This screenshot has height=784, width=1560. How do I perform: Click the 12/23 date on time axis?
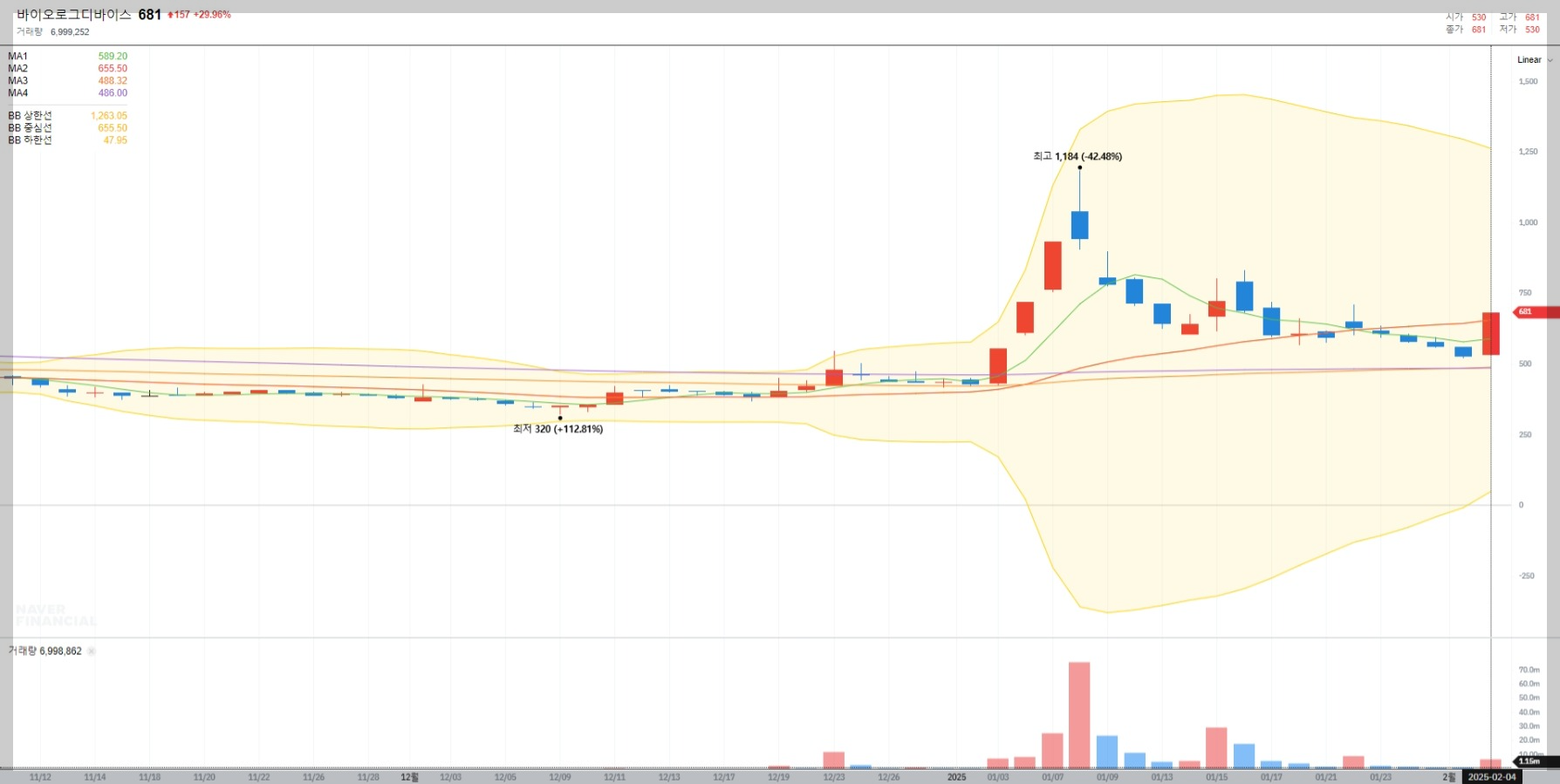point(833,777)
